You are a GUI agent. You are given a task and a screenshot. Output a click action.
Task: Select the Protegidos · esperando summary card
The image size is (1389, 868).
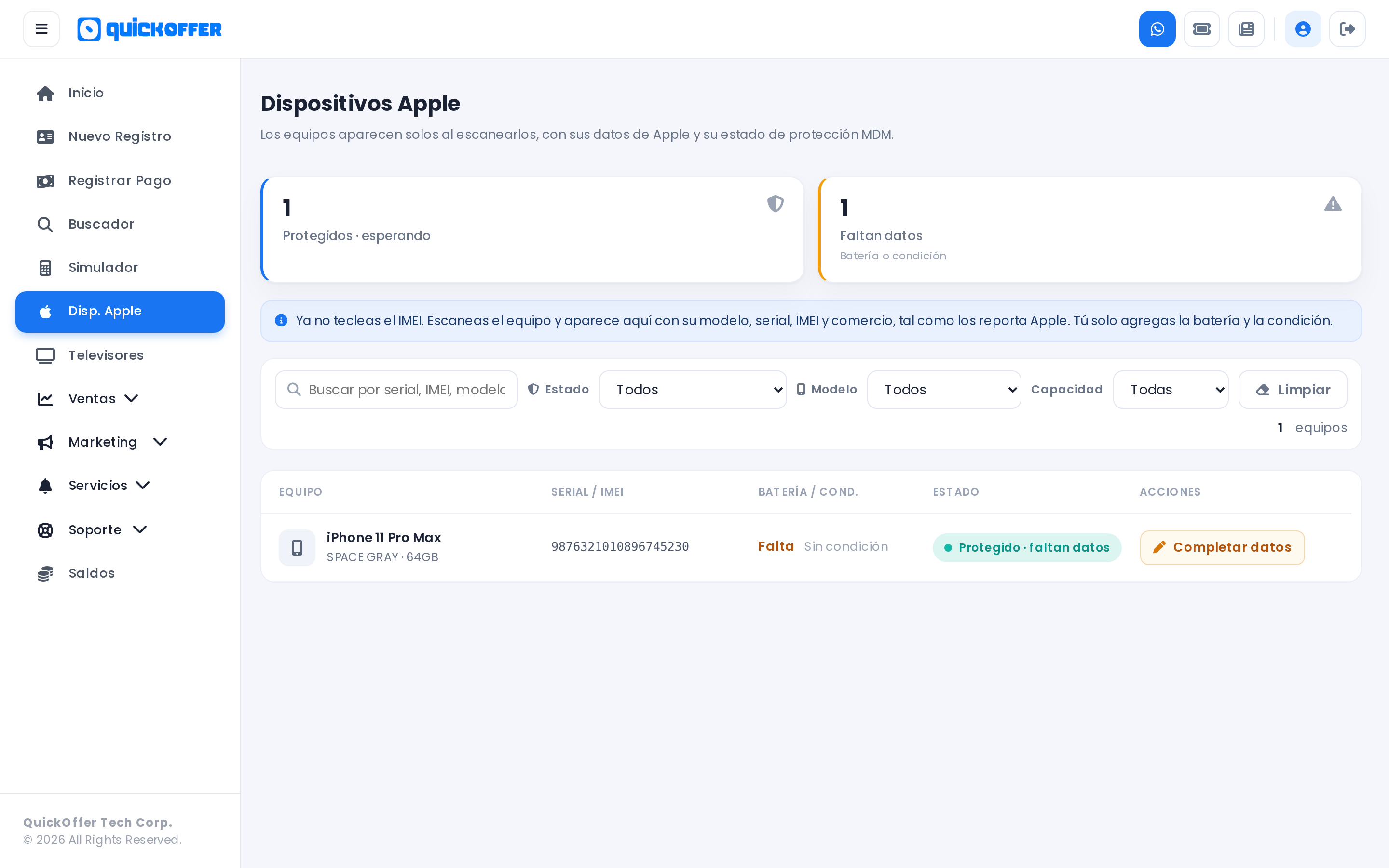coord(532,230)
